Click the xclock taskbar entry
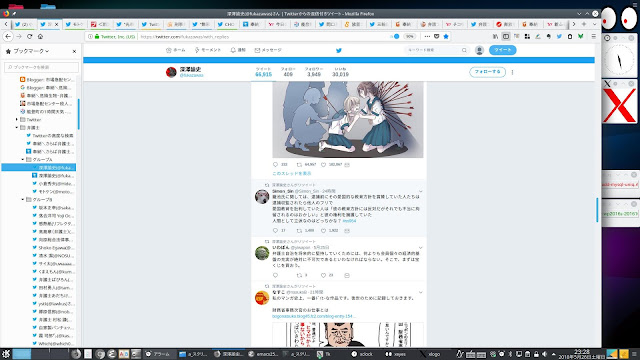 pos(362,354)
